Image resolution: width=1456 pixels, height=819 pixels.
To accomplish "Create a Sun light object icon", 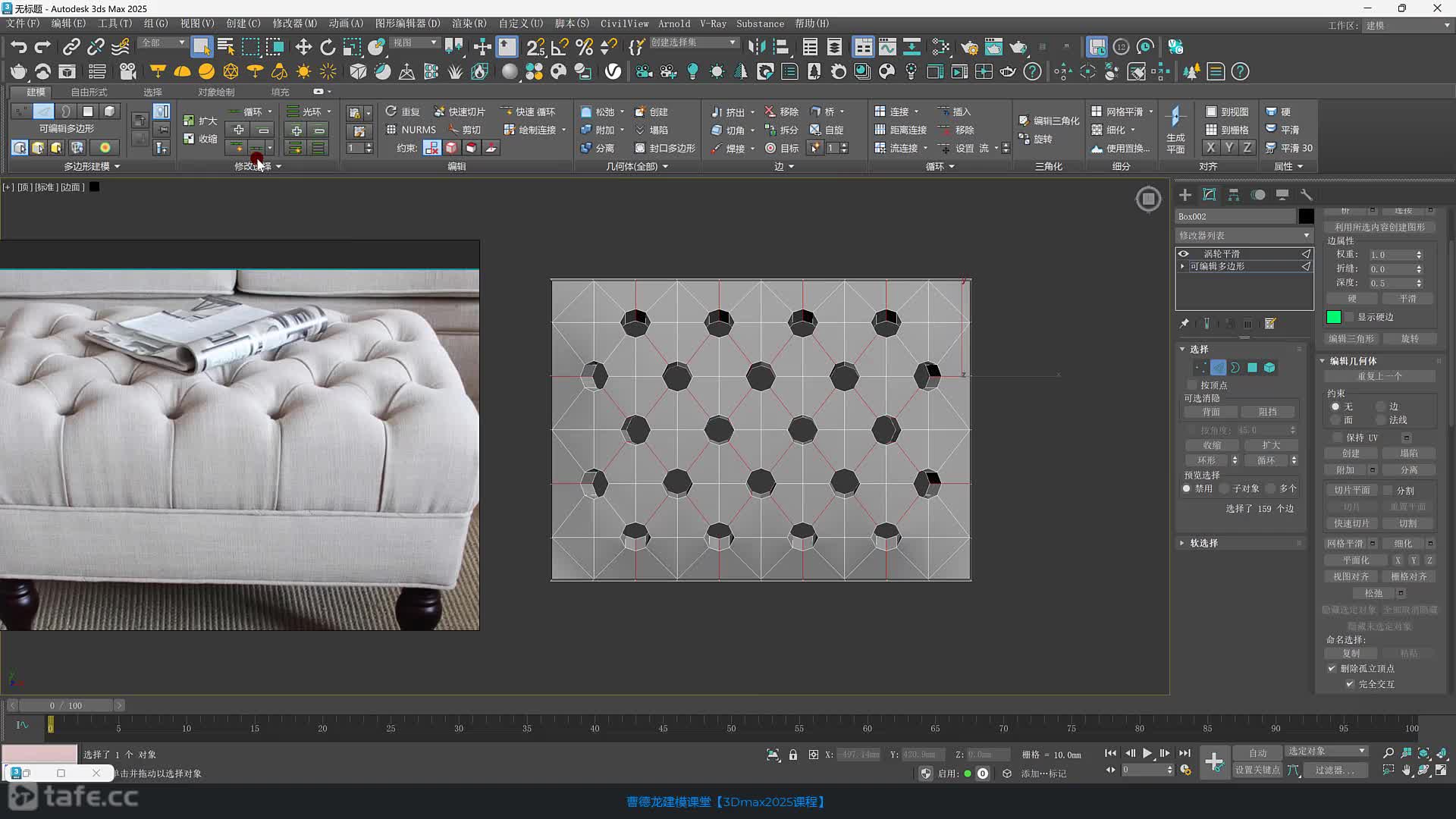I will (x=303, y=71).
